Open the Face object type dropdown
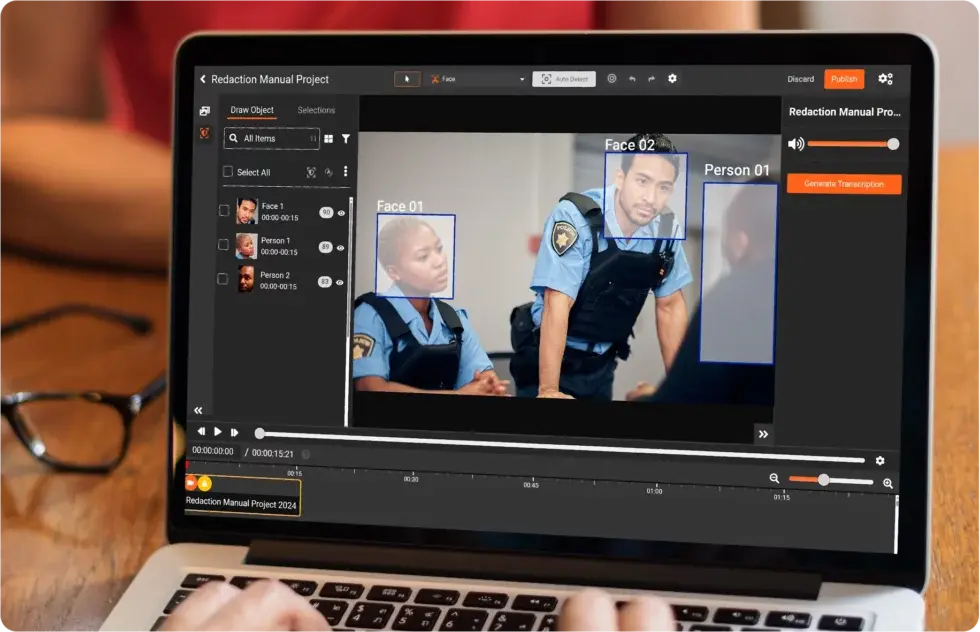 (477, 79)
